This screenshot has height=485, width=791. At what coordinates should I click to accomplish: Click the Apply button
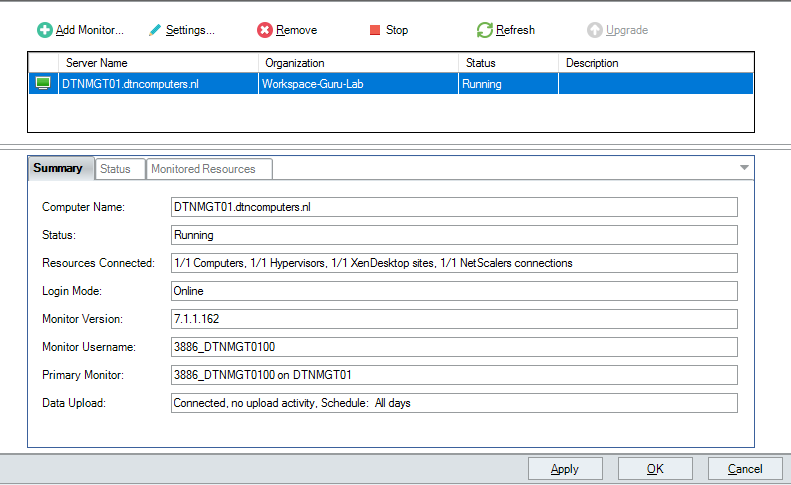(565, 469)
